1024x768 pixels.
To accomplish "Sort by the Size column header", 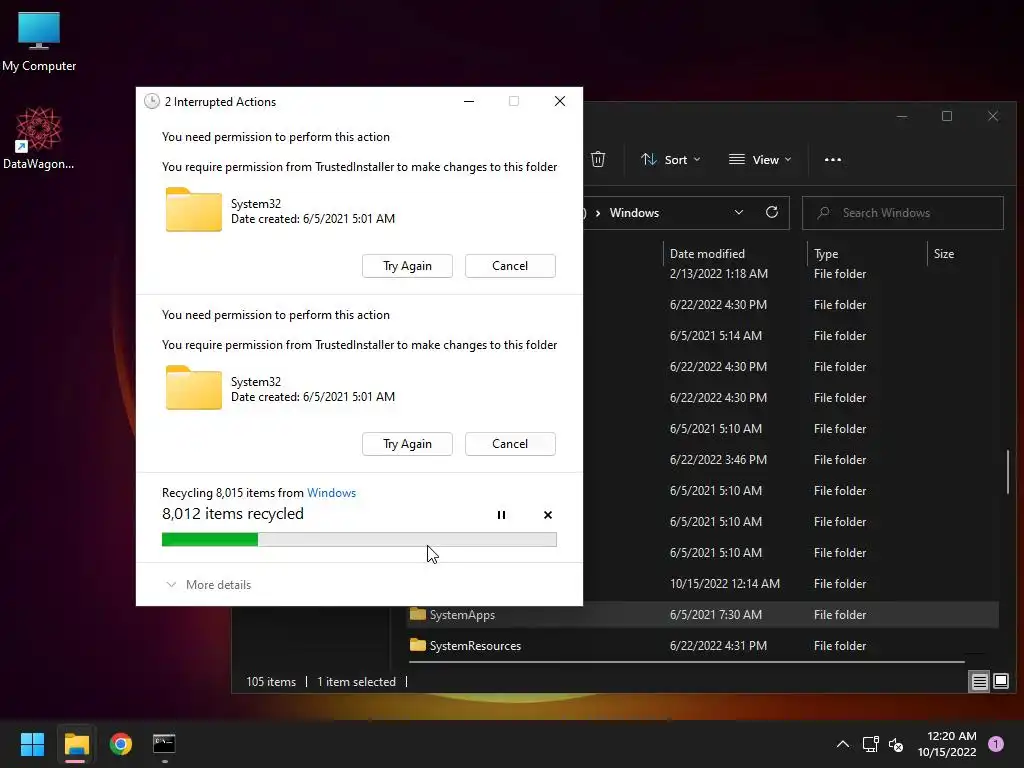I will 944,253.
